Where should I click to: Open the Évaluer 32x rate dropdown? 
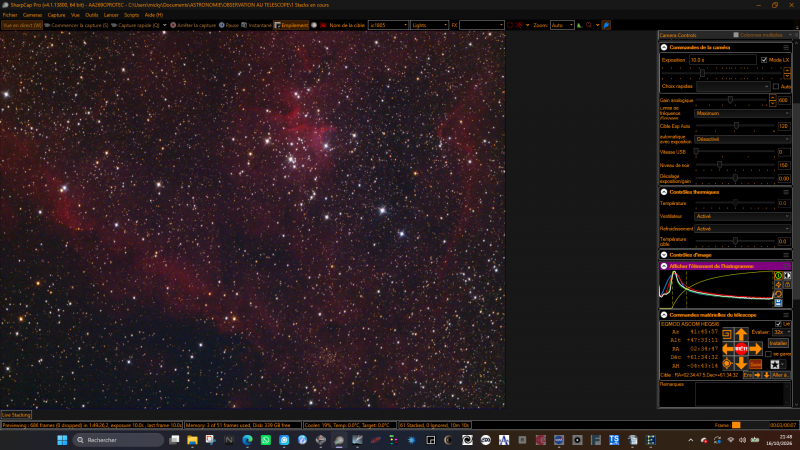782,332
